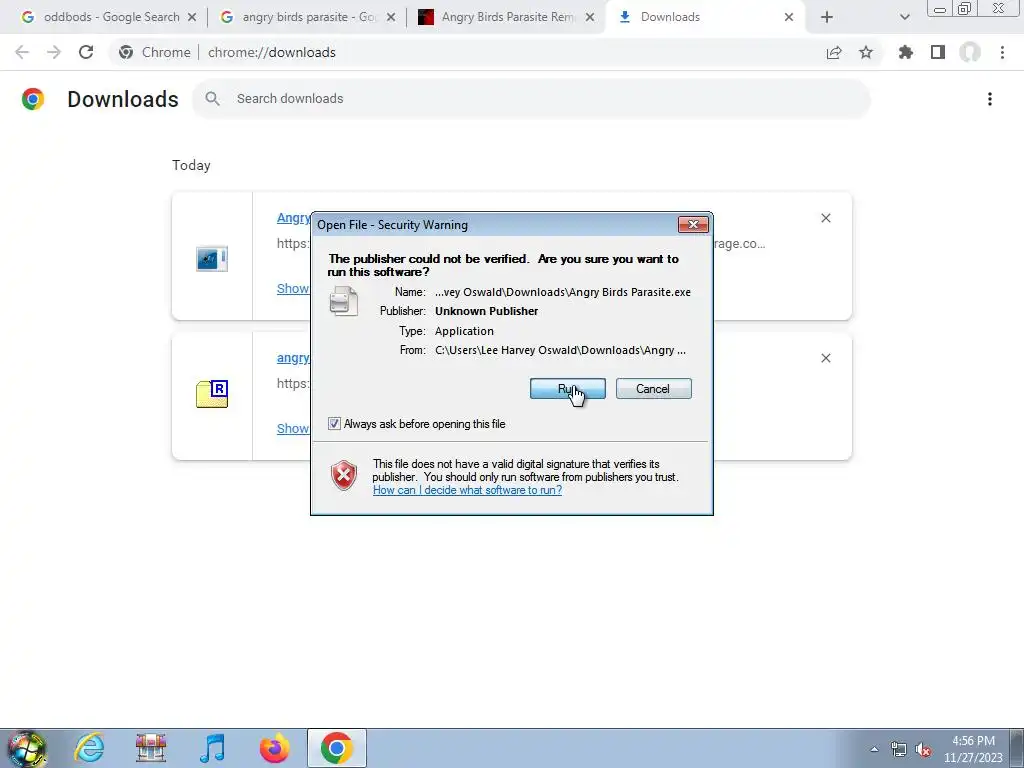The height and width of the screenshot is (768, 1024).
Task: Close the Open File Security Warning dialog
Action: (693, 225)
